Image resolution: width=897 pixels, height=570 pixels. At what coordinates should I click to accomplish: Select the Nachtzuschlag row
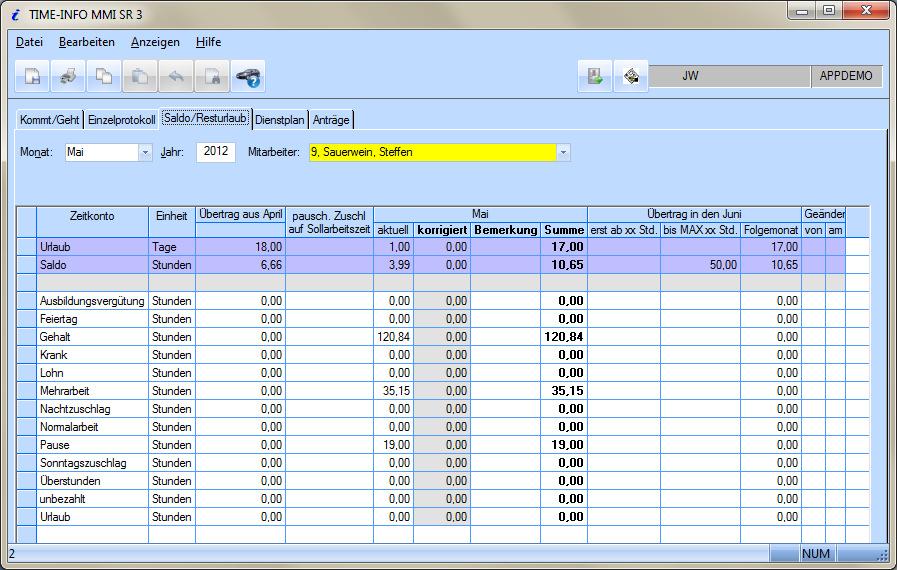point(442,409)
